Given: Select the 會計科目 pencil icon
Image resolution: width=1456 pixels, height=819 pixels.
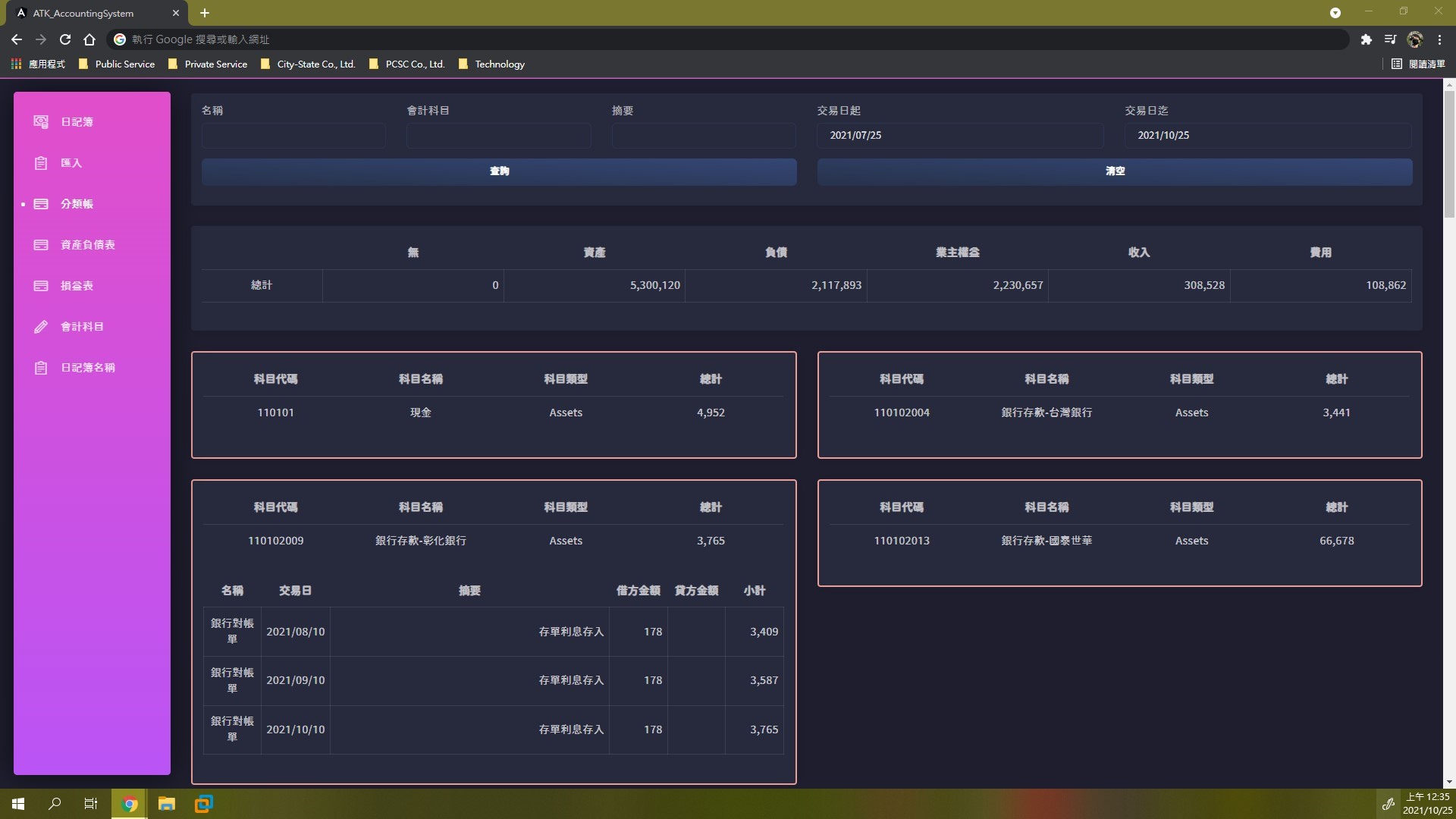Looking at the screenshot, I should [x=41, y=326].
